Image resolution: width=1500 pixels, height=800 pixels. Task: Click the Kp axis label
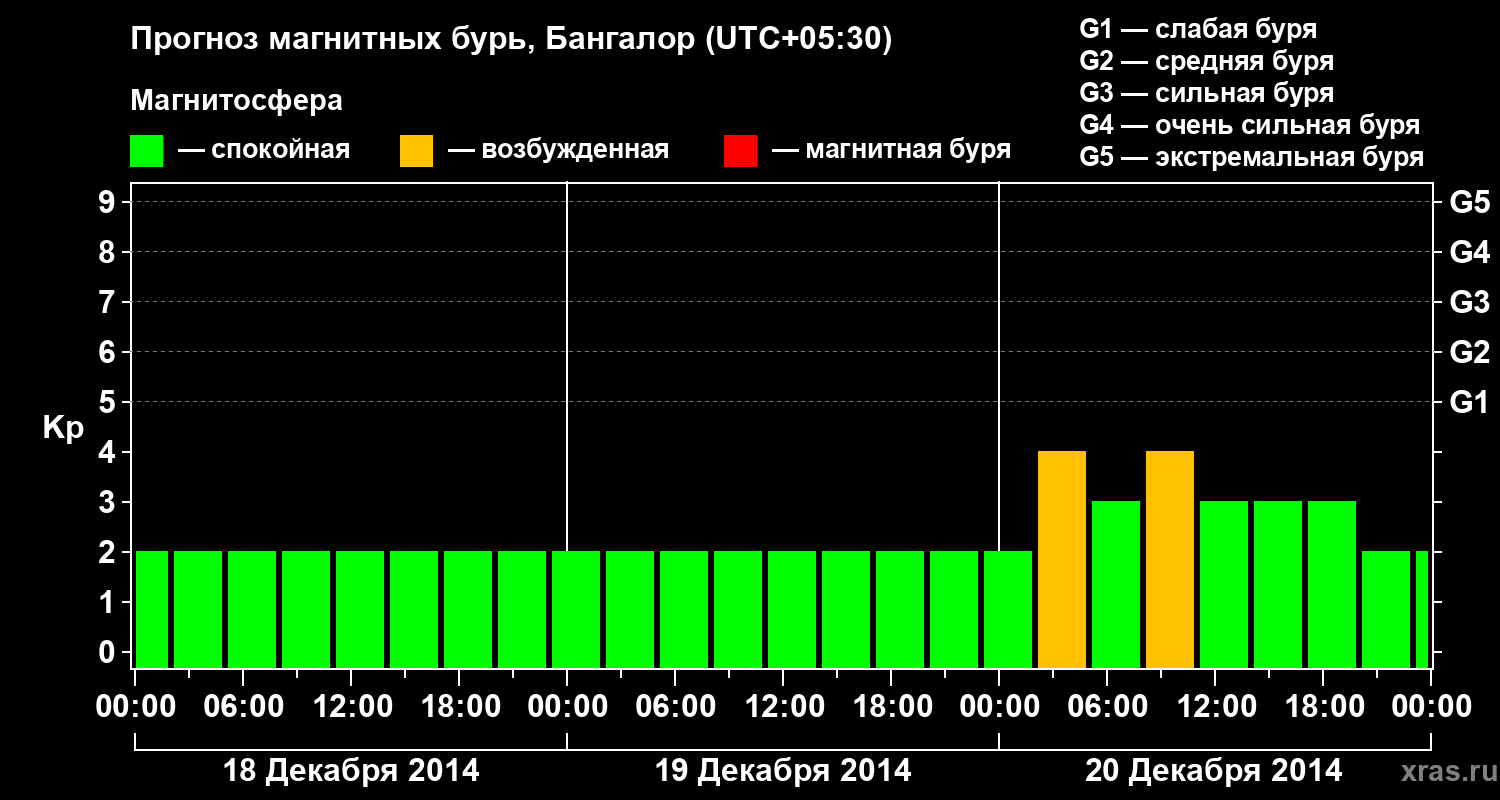63,428
